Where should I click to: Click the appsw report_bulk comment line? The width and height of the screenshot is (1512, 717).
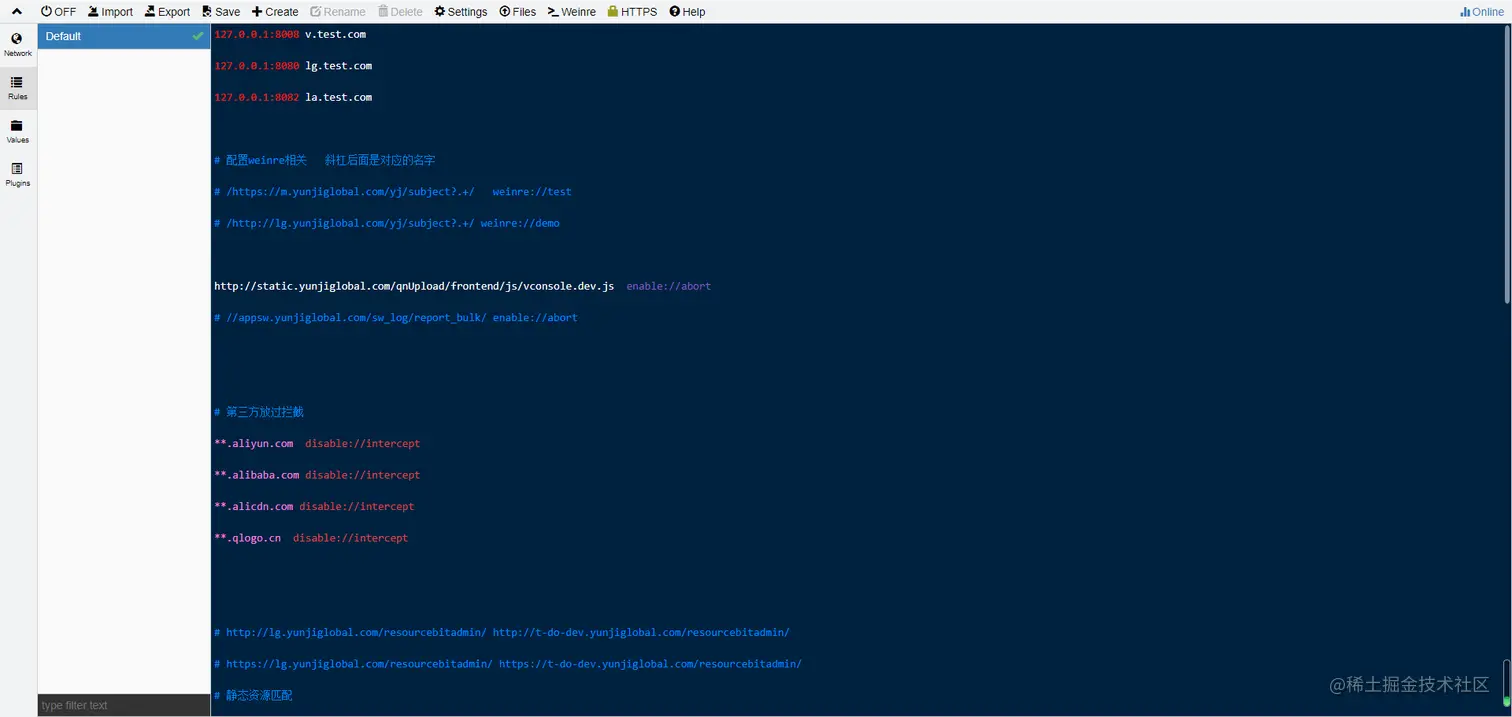point(396,318)
